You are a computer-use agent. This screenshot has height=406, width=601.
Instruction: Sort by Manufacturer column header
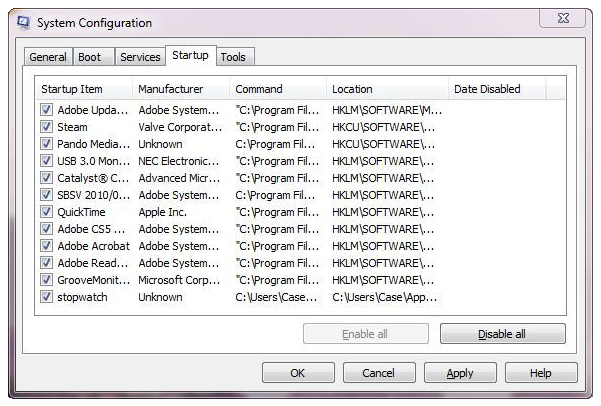[x=181, y=89]
